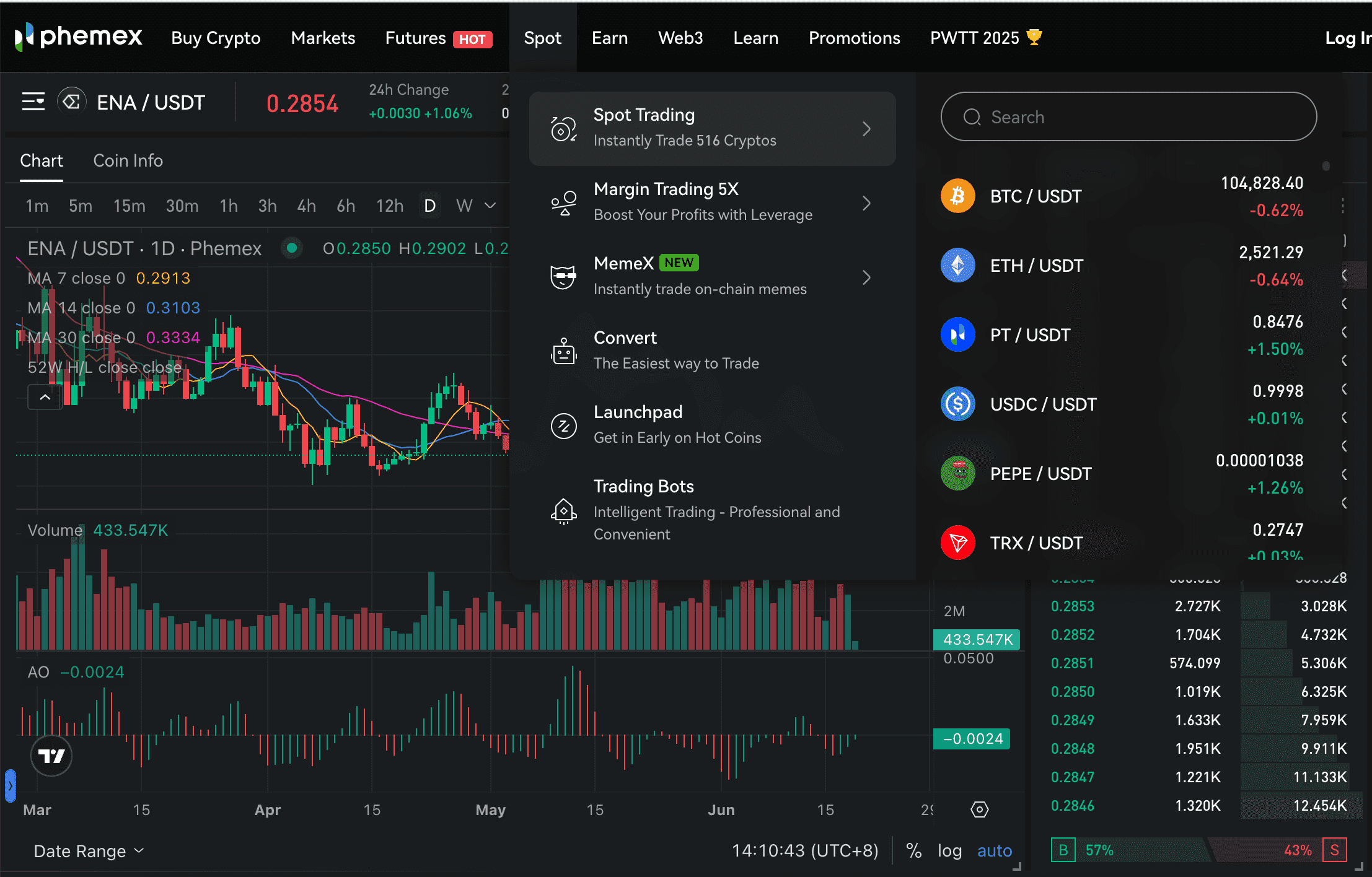Click the PT coin icon

957,334
